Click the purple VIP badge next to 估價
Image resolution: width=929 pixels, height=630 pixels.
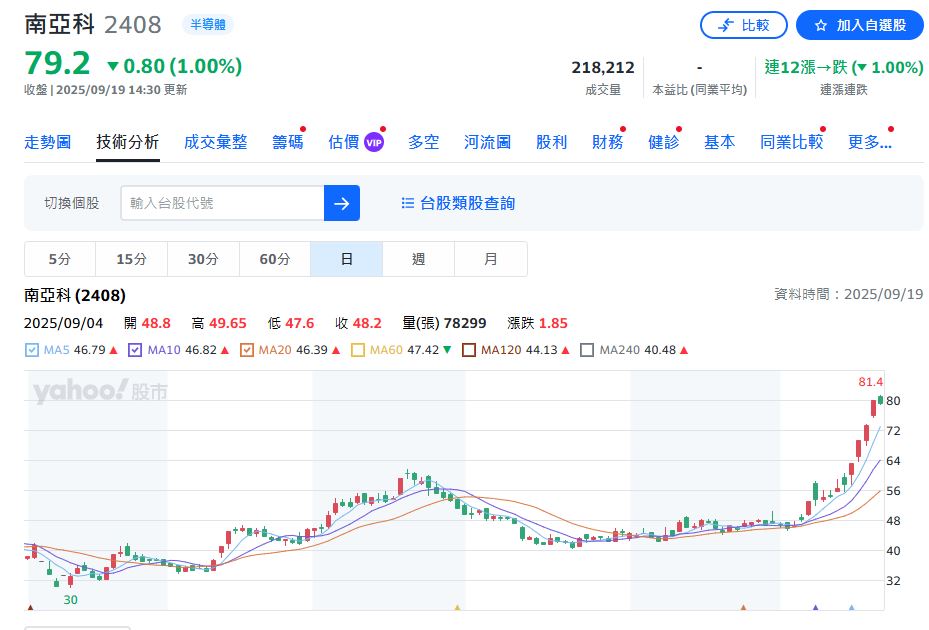(x=374, y=142)
